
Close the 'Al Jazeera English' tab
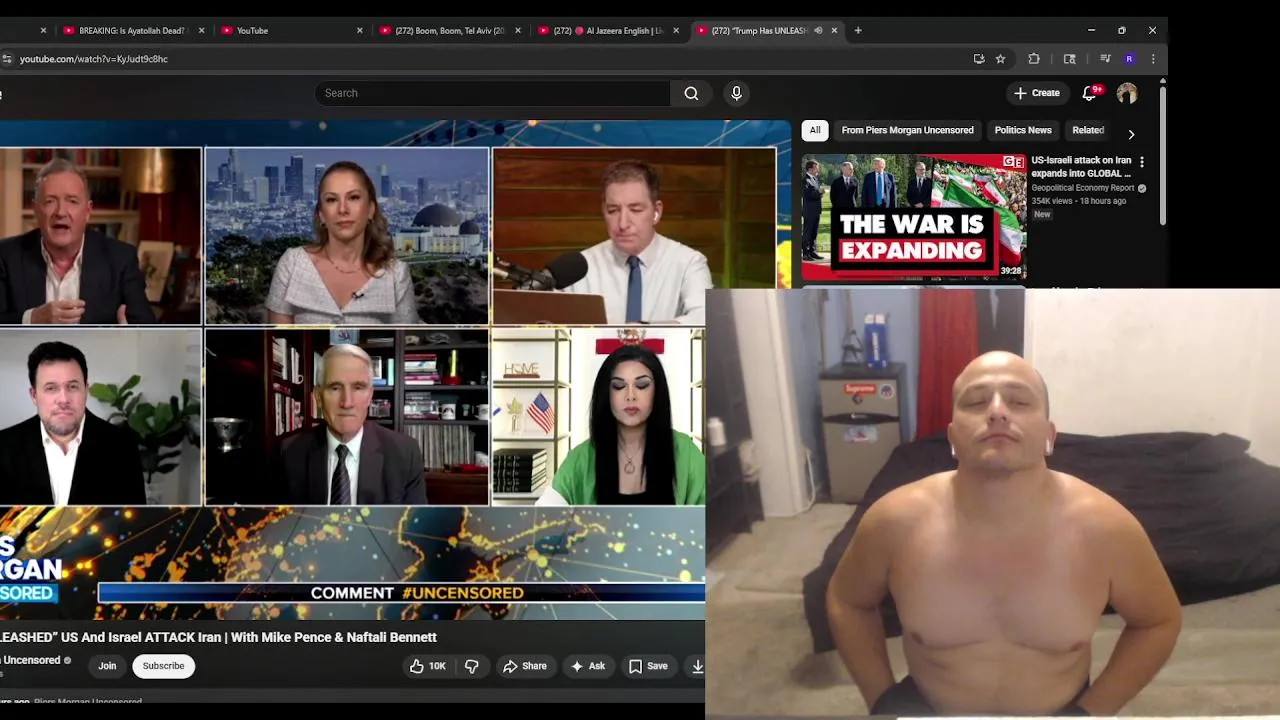(676, 30)
